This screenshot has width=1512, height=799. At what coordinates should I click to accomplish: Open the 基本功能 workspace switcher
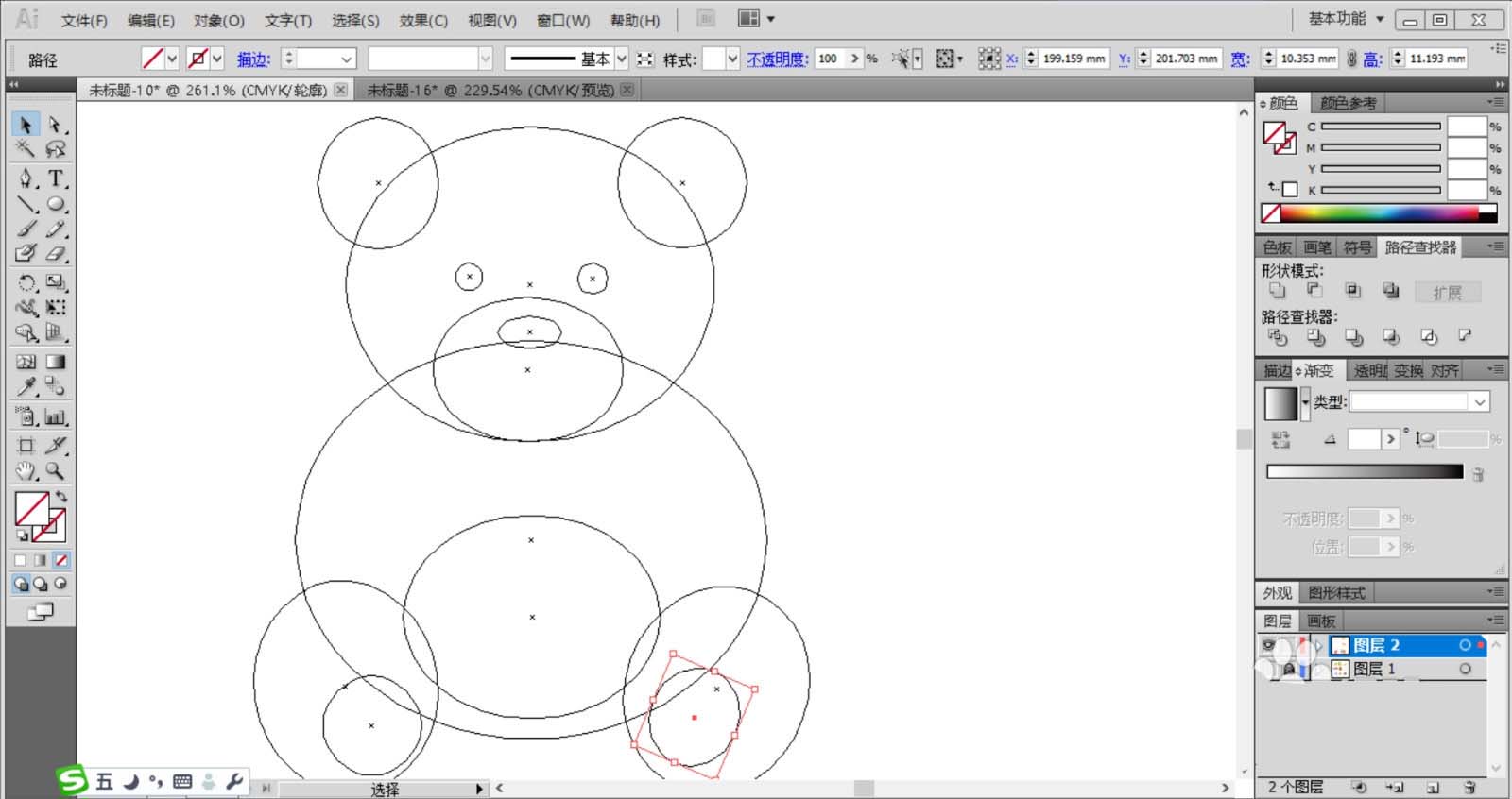1346,19
